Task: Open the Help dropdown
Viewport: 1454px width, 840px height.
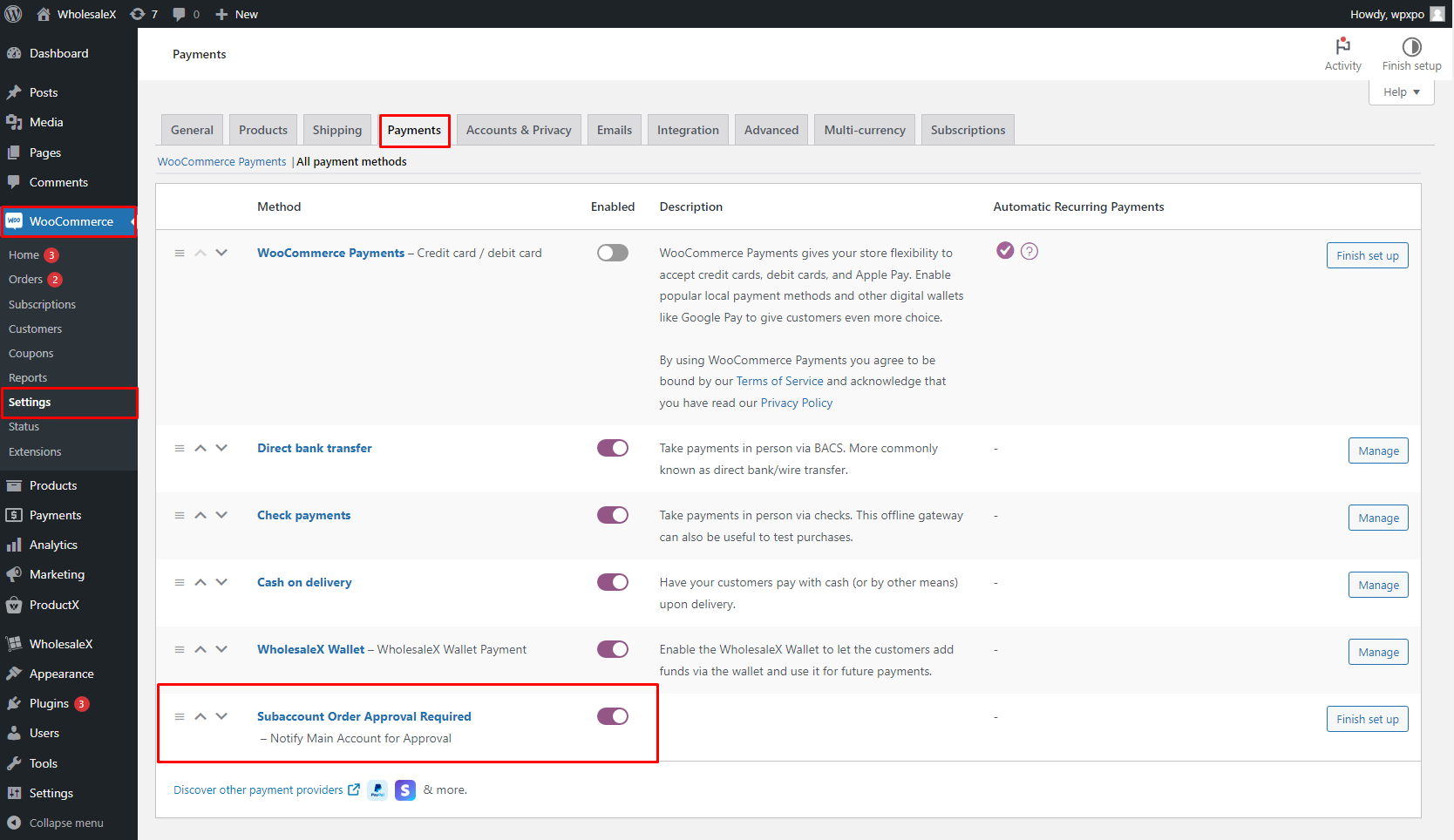Action: coord(1401,92)
